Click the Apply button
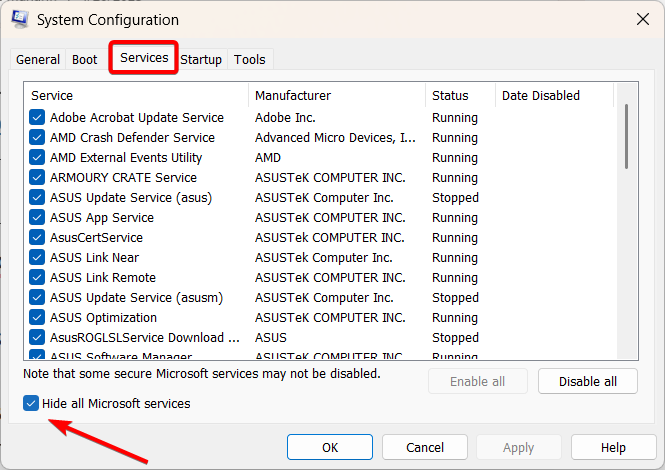The width and height of the screenshot is (665, 470). (519, 447)
